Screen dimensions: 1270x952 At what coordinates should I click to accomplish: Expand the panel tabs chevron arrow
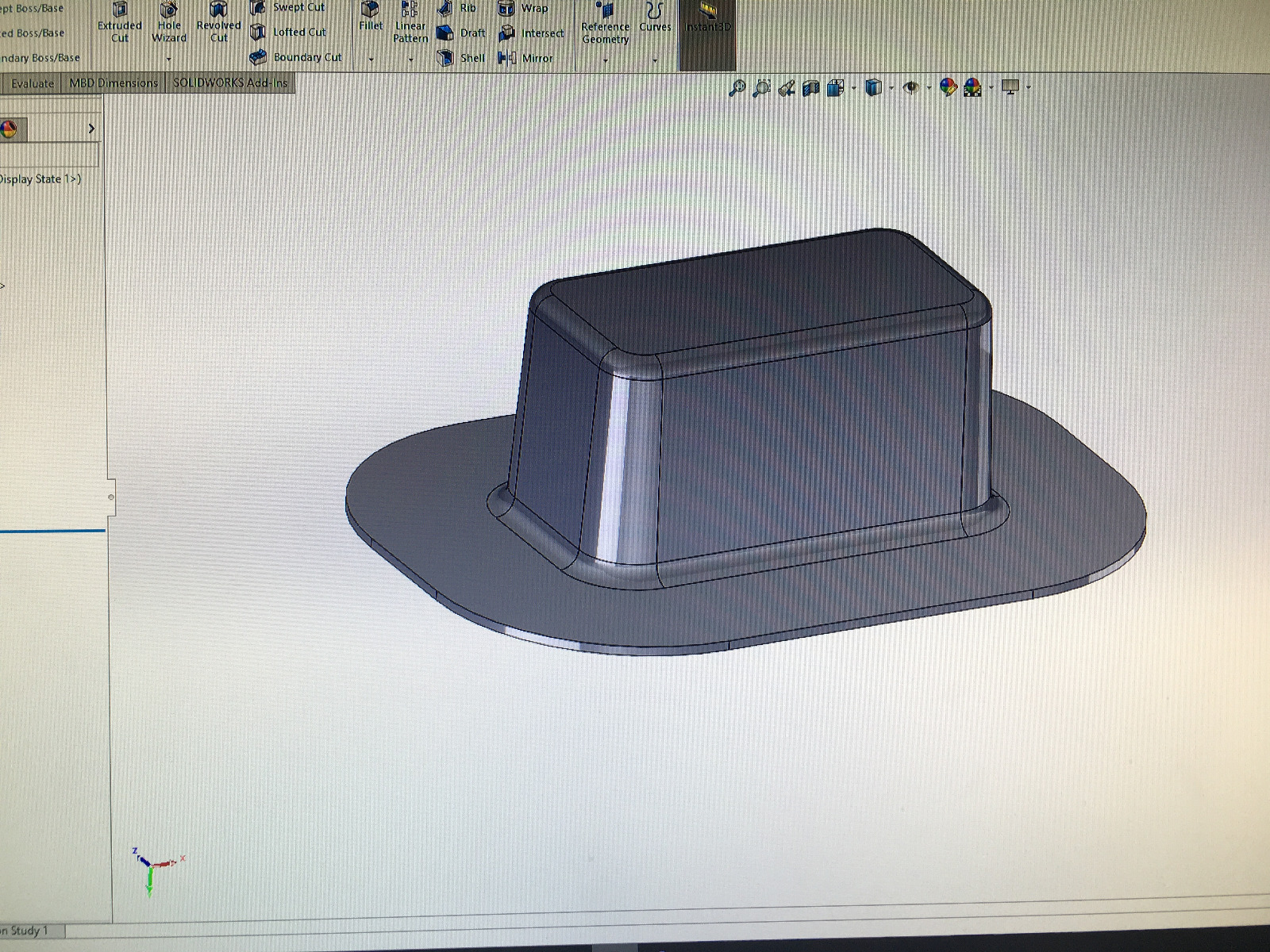pos(91,129)
